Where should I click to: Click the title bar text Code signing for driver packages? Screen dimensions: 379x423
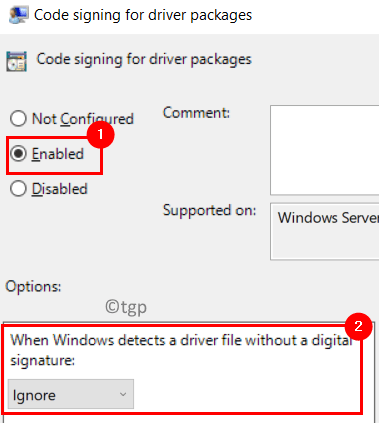(143, 15)
